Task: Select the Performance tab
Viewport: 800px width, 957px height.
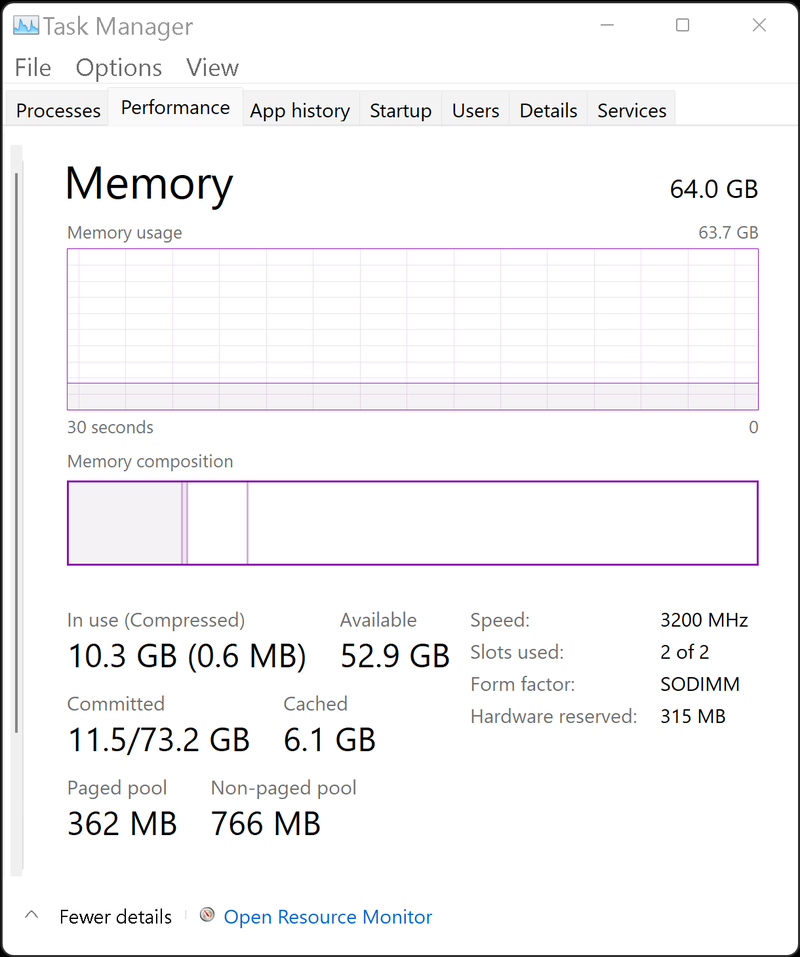Action: point(175,108)
